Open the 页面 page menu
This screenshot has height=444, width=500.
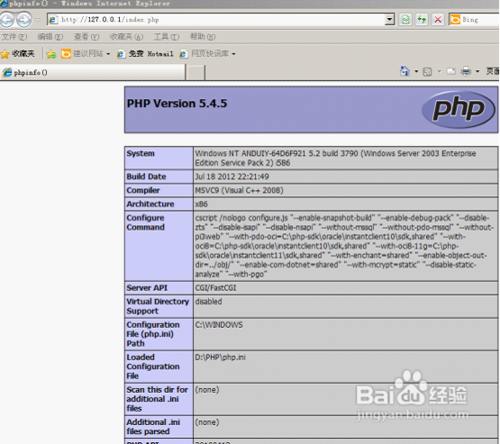pos(492,71)
